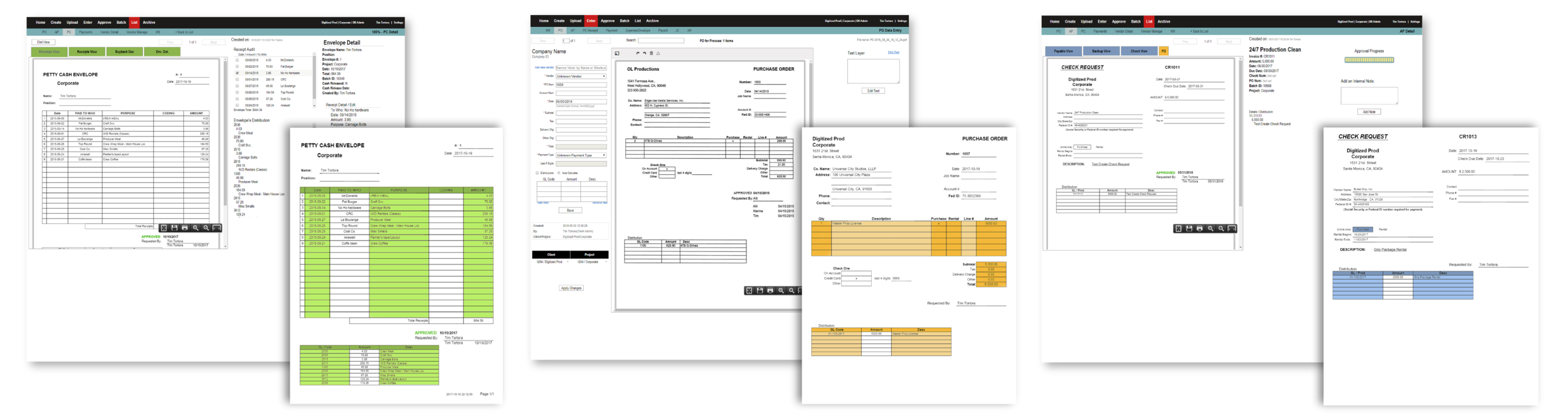Click the rotate left icon above purchase order

pos(638,53)
